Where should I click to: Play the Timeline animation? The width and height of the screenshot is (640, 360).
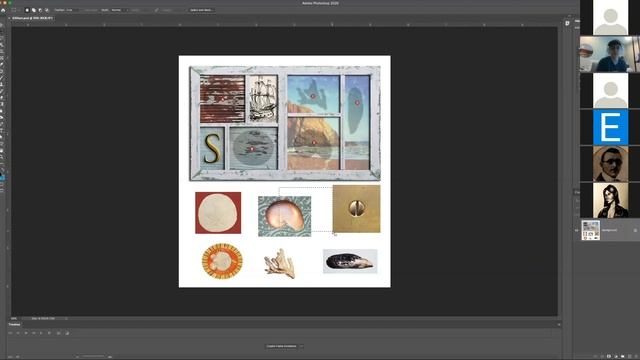pyautogui.click(x=26, y=333)
